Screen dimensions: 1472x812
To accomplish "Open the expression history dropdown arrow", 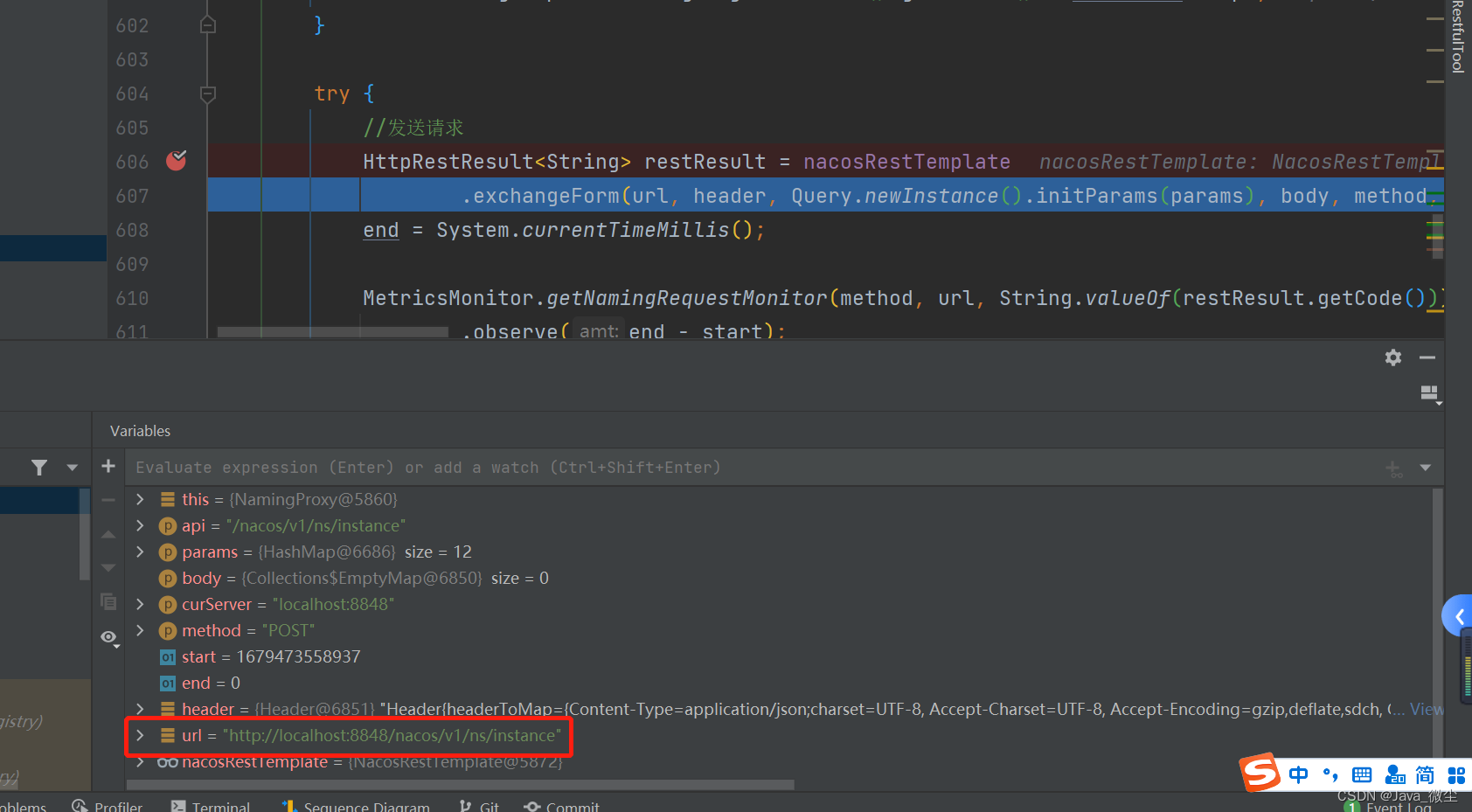I will click(1426, 468).
